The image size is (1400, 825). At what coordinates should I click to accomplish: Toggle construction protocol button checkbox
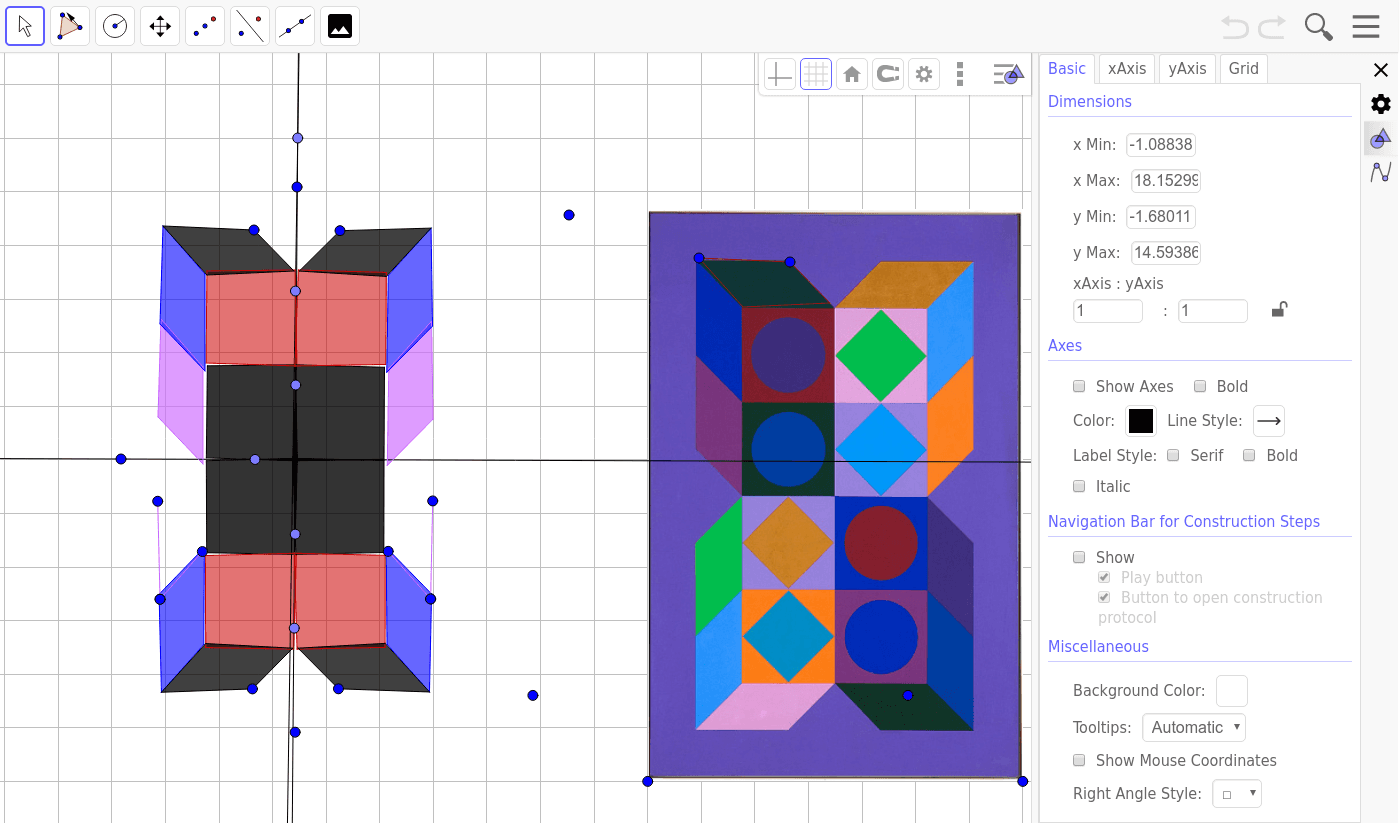coord(1104,597)
